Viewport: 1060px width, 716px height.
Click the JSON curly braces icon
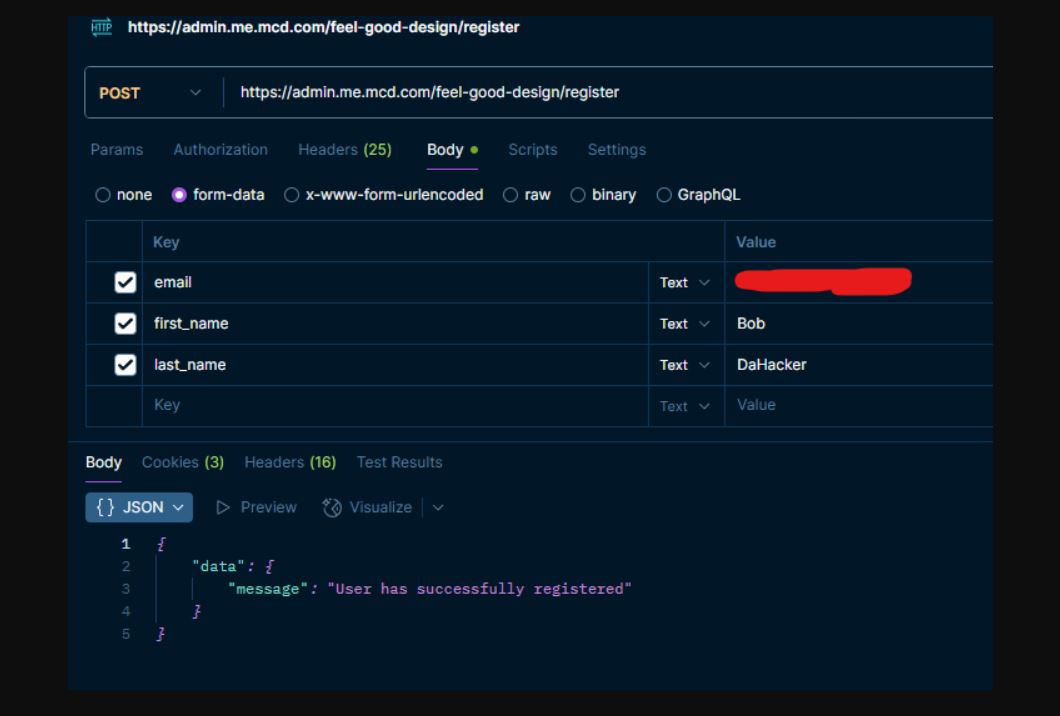click(x=105, y=508)
